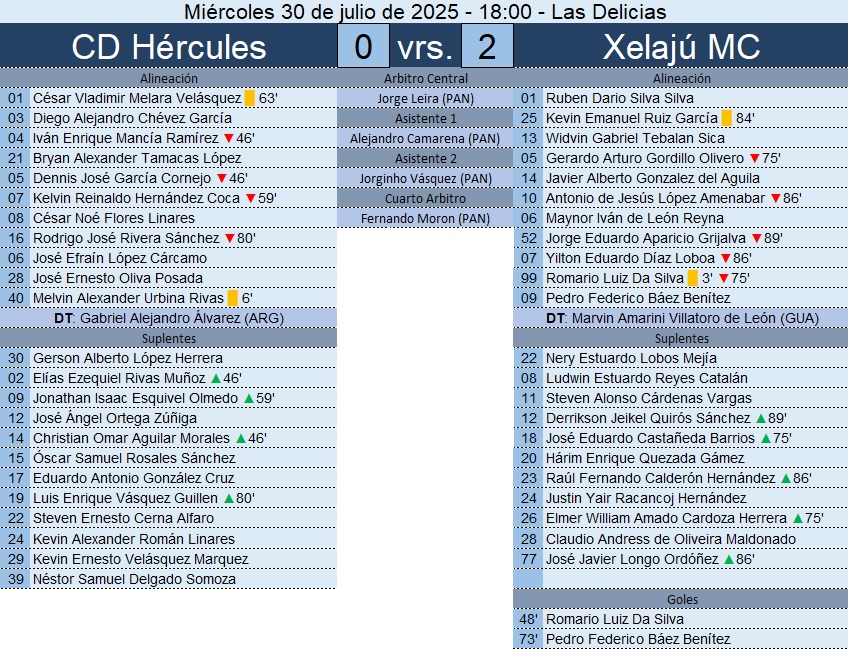Click CD Hércules score box showing 0
This screenshot has height=649, width=848.
[x=364, y=47]
